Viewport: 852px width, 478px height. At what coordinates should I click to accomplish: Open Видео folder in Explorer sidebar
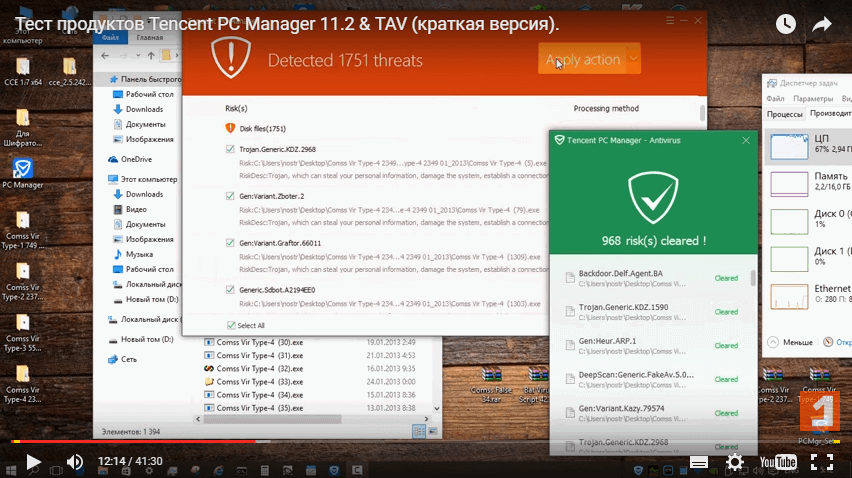(130, 209)
